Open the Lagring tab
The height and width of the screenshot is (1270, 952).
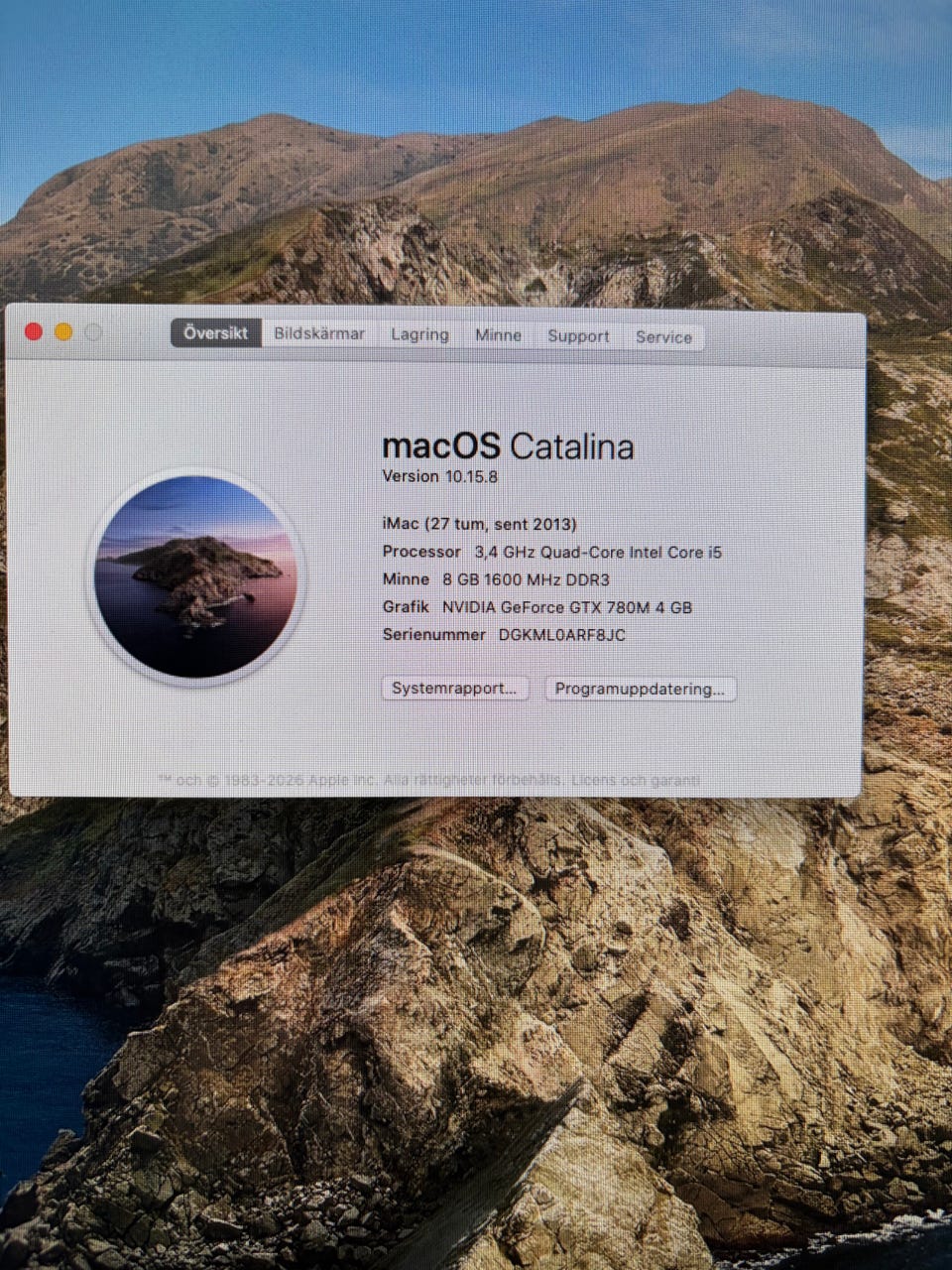[x=419, y=335]
